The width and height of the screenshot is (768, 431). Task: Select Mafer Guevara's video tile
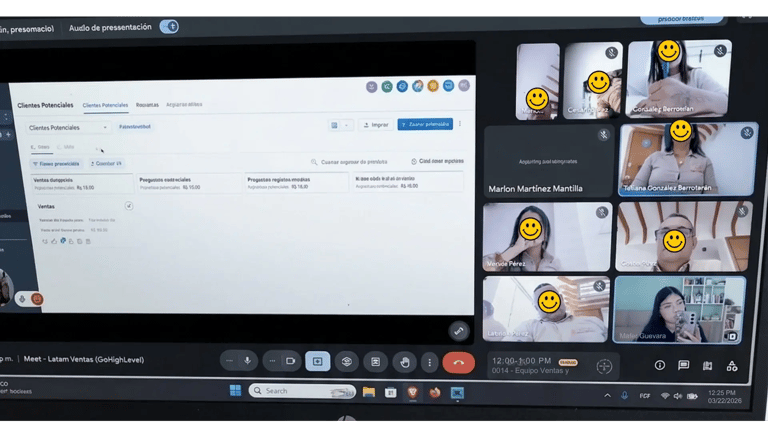679,310
